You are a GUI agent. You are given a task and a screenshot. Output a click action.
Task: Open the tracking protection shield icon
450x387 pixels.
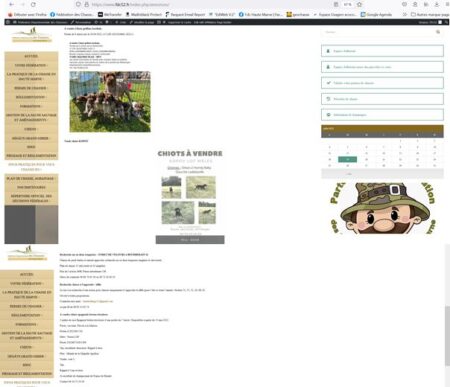[x=78, y=4]
